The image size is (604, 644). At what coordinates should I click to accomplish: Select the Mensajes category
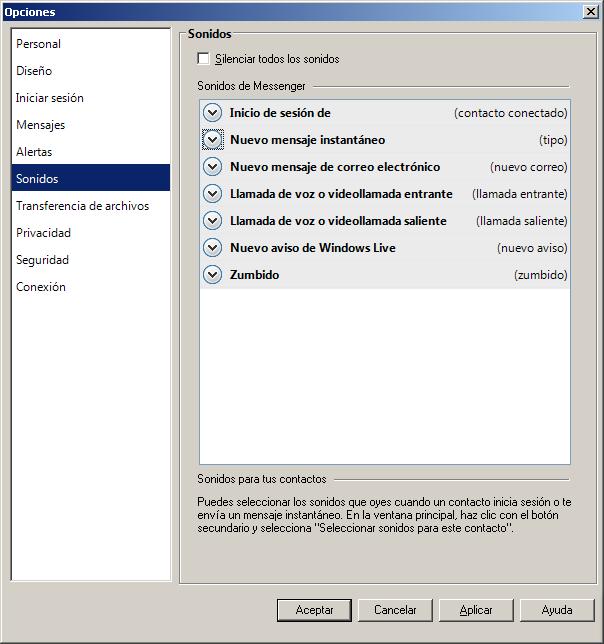(41, 125)
